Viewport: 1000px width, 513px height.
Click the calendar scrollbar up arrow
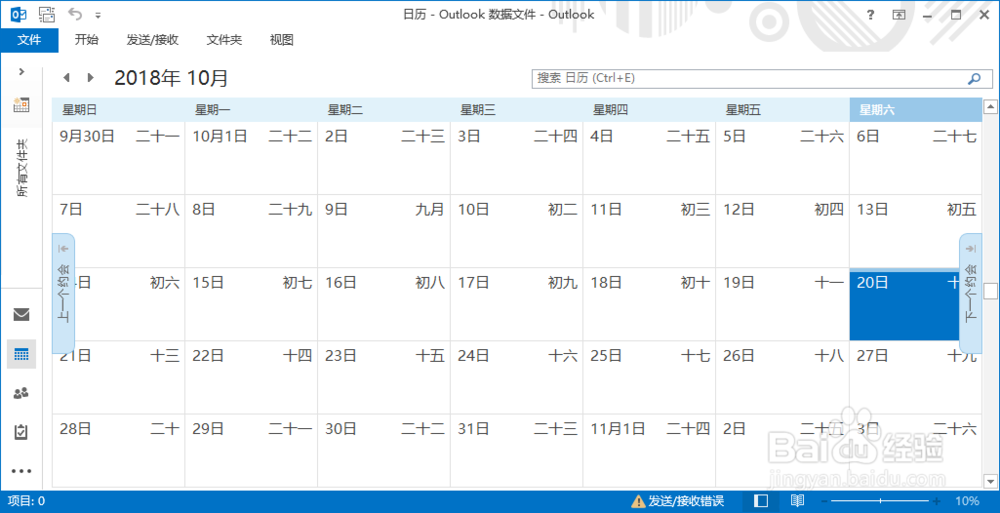pos(990,106)
